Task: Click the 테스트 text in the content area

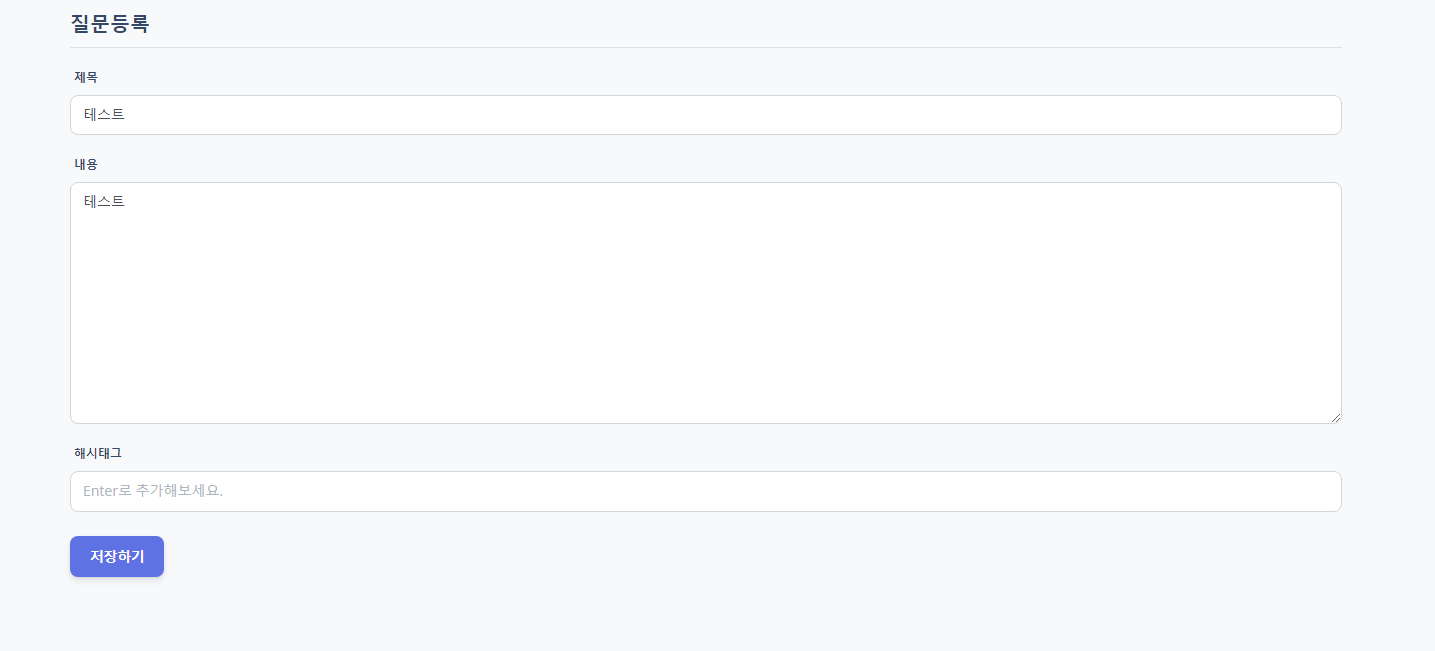Action: 104,201
